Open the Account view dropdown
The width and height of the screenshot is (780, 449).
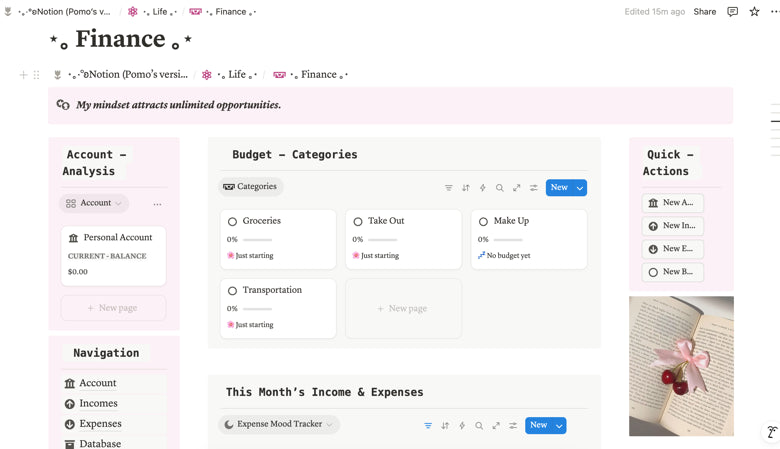pos(94,203)
